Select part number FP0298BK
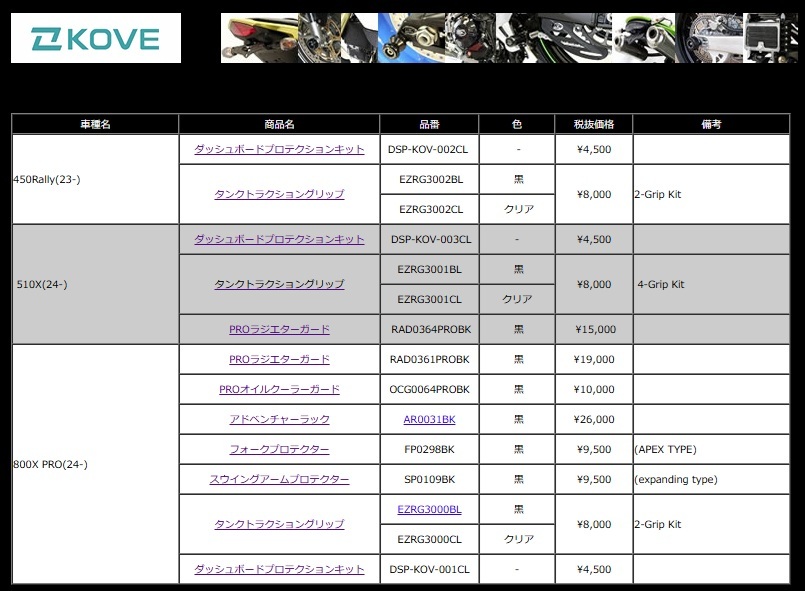 pos(429,449)
